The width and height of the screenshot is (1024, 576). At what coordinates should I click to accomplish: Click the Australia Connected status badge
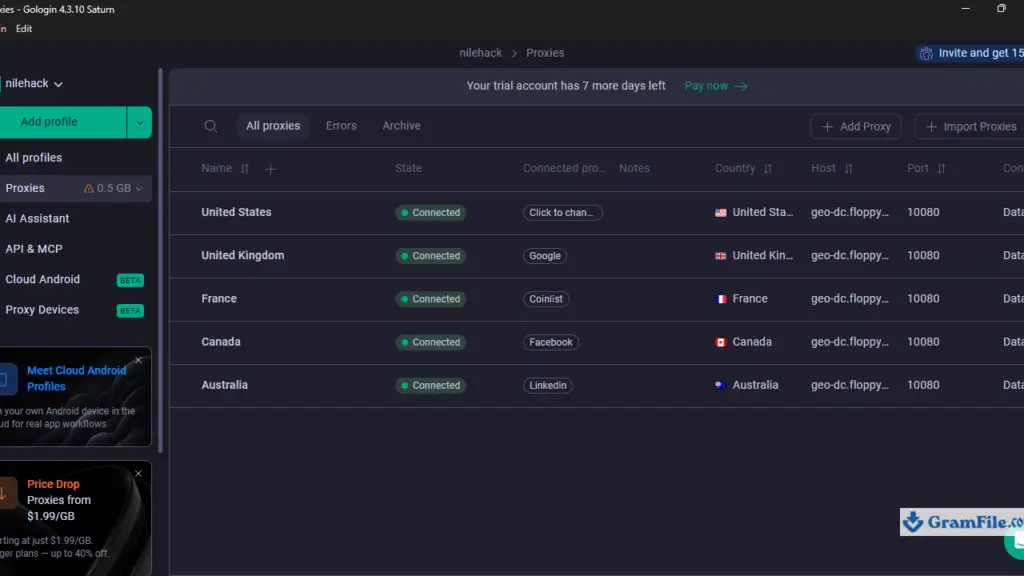click(430, 385)
